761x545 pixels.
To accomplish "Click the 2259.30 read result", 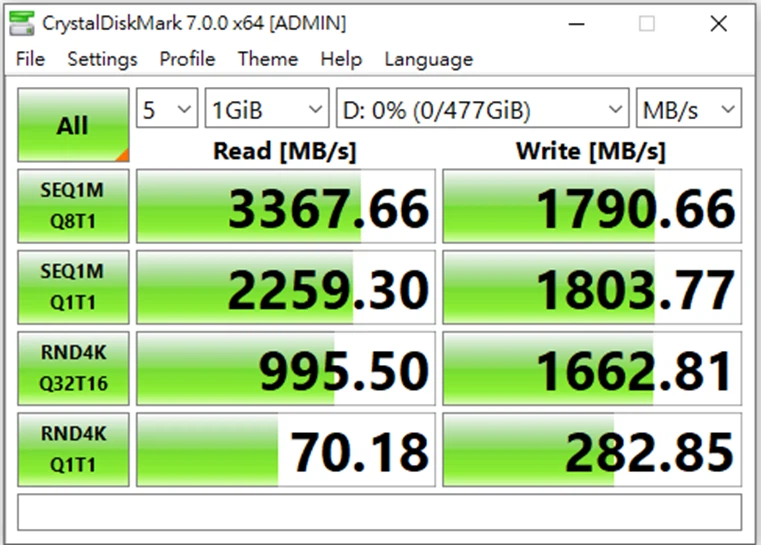I will click(286, 287).
